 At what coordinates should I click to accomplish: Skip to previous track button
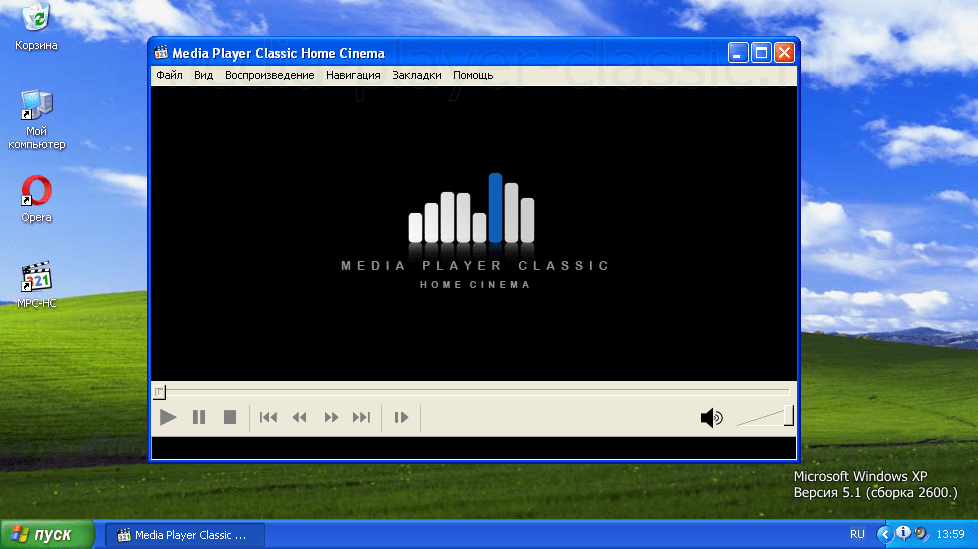pos(268,417)
